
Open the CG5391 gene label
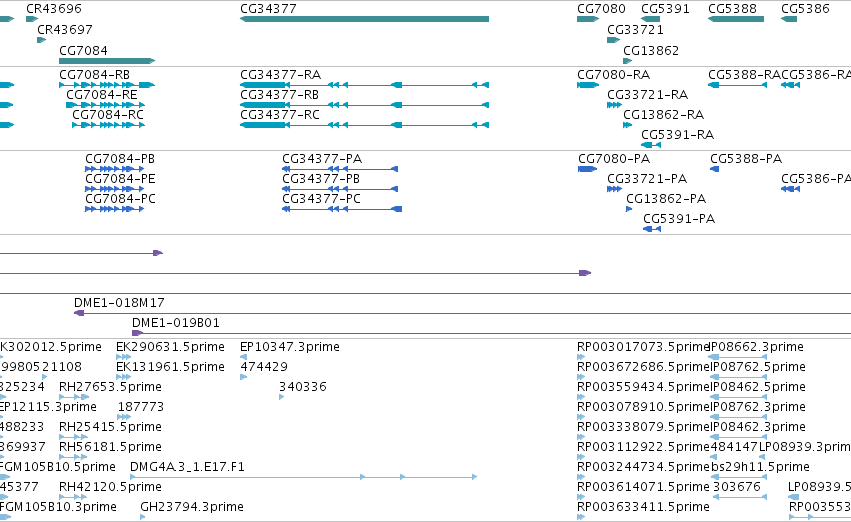pos(665,9)
